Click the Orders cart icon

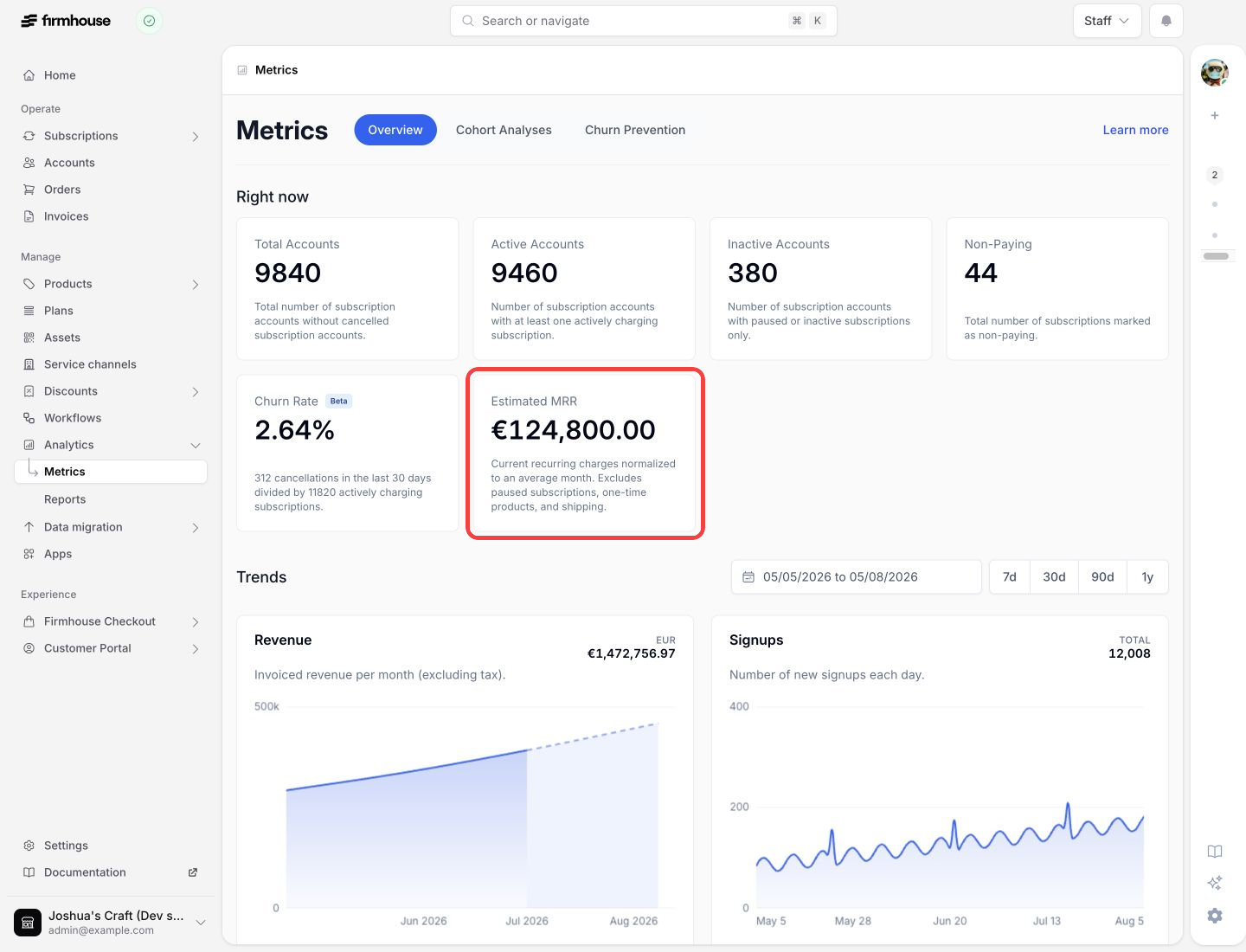point(29,190)
